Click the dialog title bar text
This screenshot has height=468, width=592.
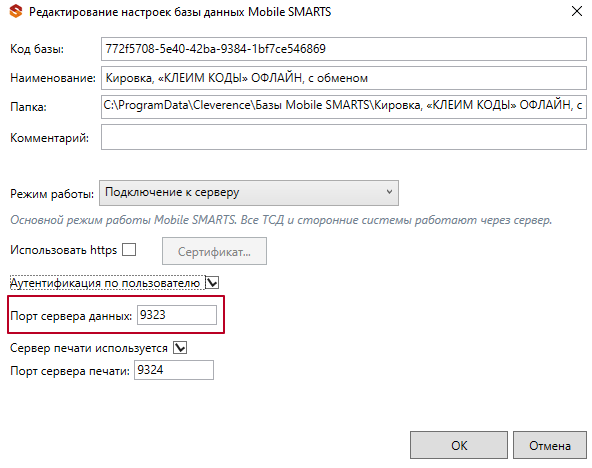pos(180,12)
